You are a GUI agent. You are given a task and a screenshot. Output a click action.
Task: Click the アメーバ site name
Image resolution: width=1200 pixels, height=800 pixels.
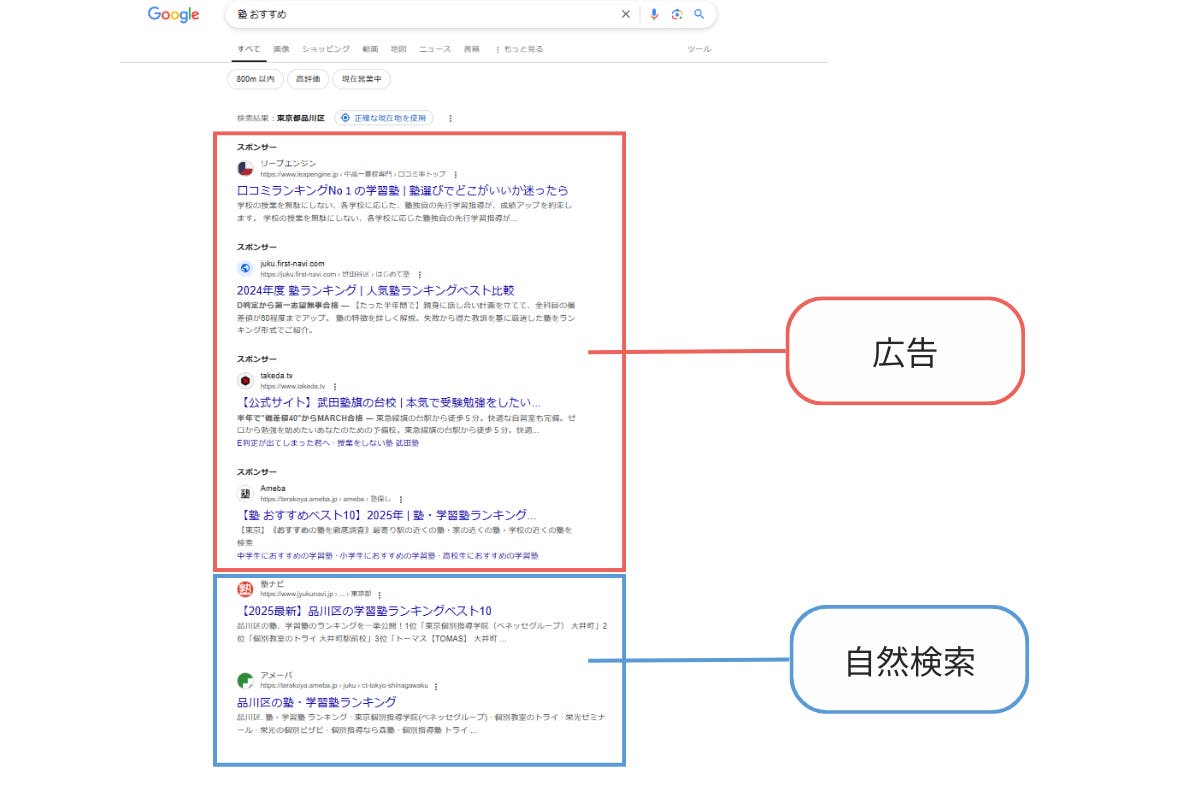point(276,676)
